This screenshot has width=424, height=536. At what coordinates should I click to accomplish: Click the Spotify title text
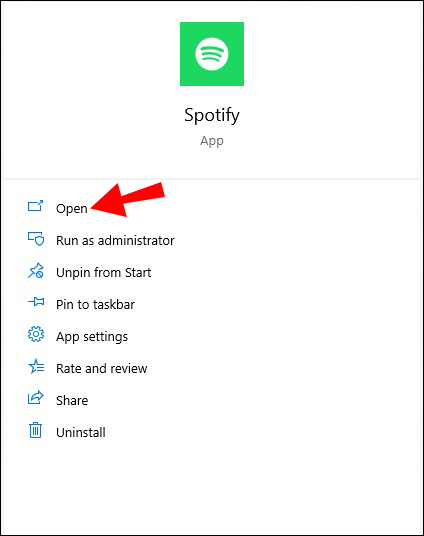[x=212, y=116]
